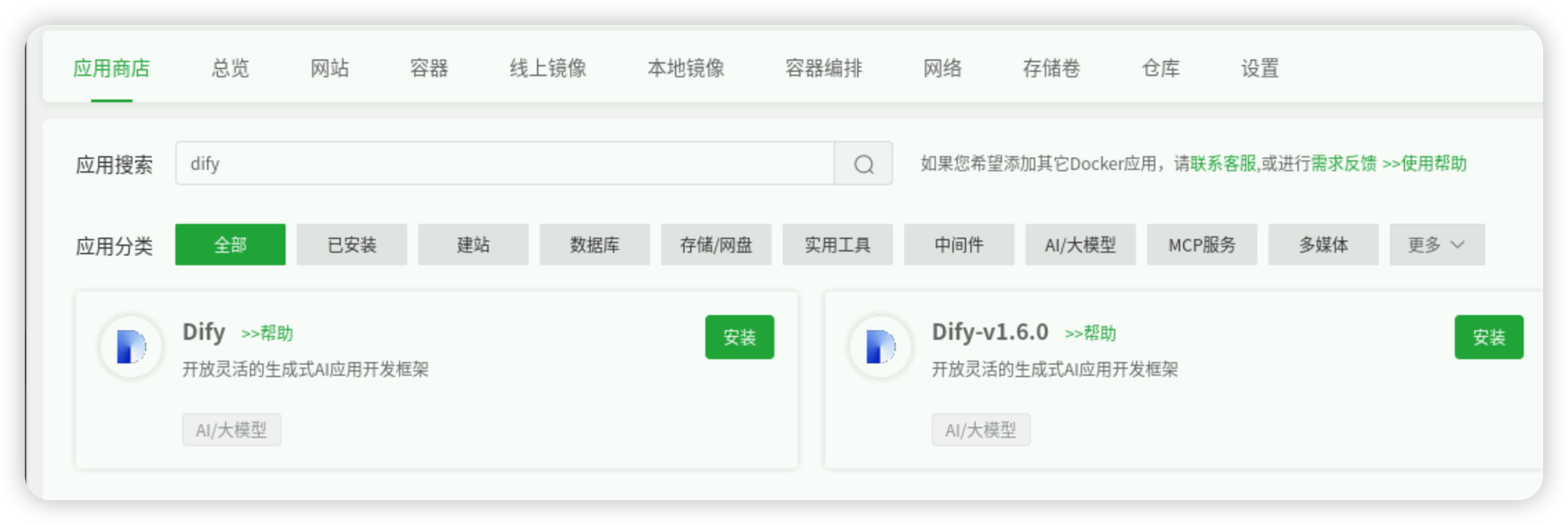The width and height of the screenshot is (1568, 525).
Task: Open the 总览 tab
Action: point(231,68)
